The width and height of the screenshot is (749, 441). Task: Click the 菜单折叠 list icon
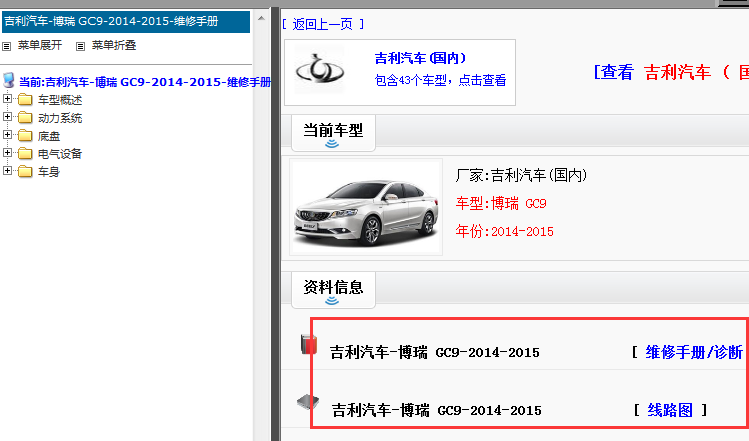point(80,46)
